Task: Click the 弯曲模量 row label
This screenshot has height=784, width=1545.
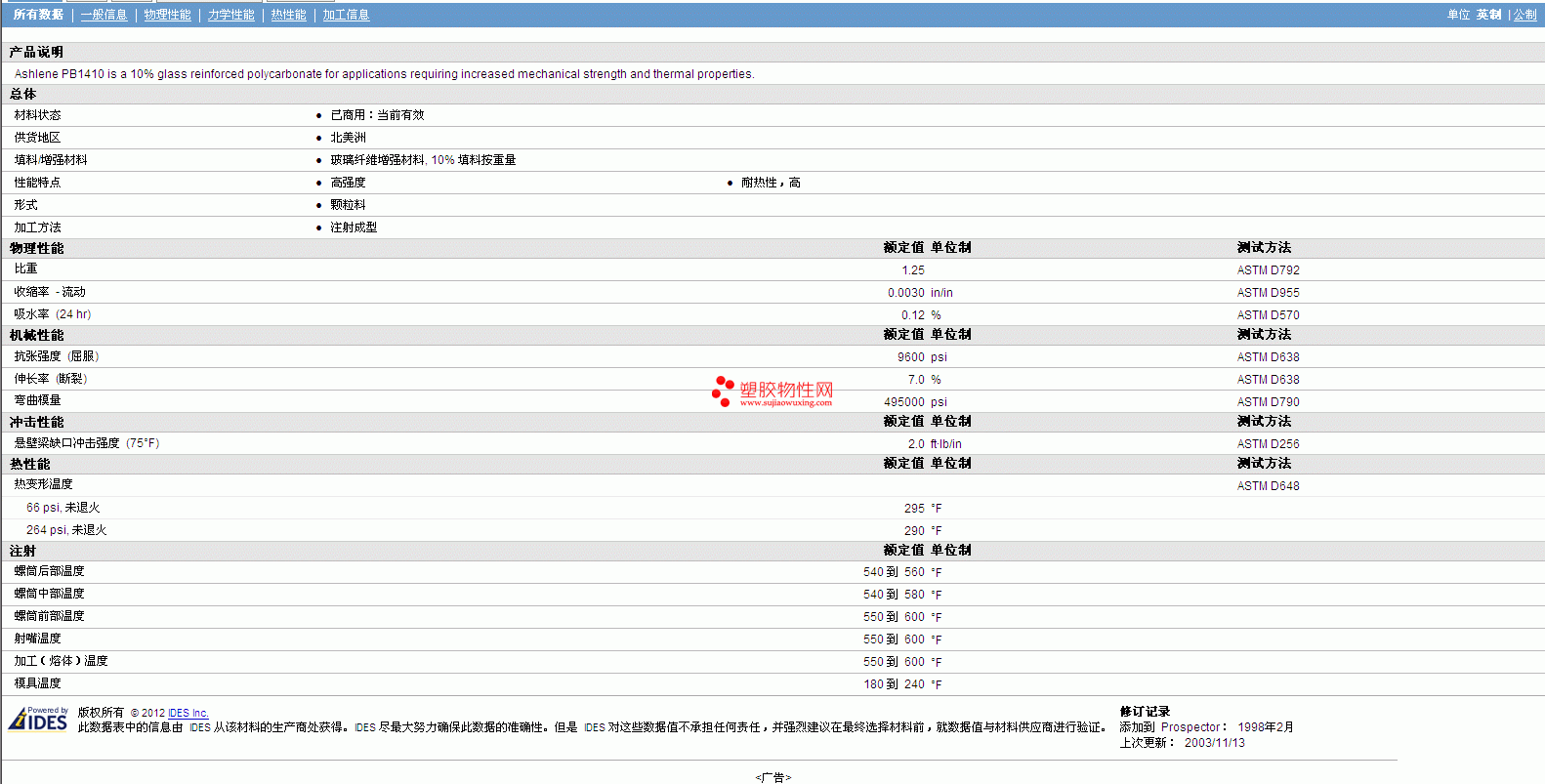Action: coord(37,400)
